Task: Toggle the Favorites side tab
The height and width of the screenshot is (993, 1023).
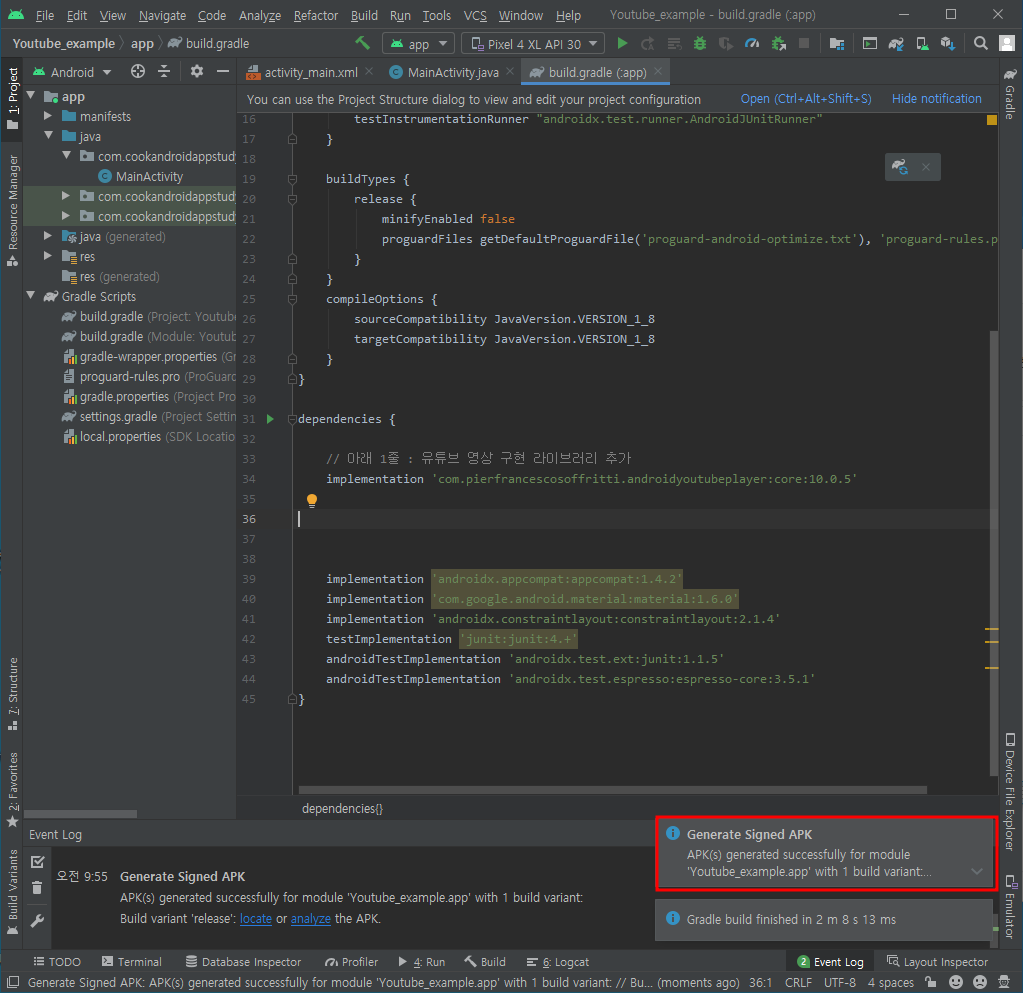Action: tap(12, 790)
